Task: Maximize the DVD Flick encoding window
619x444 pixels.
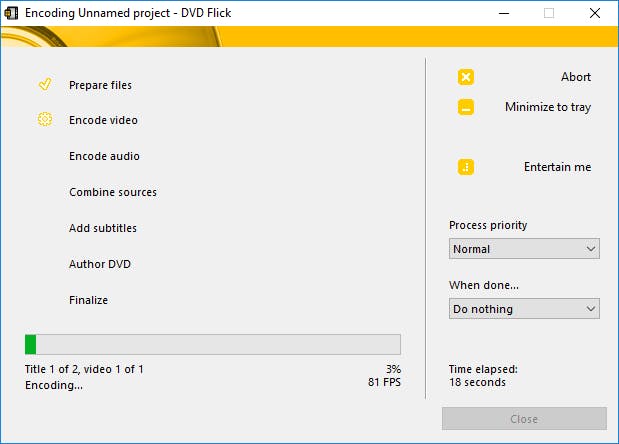Action: pyautogui.click(x=549, y=13)
